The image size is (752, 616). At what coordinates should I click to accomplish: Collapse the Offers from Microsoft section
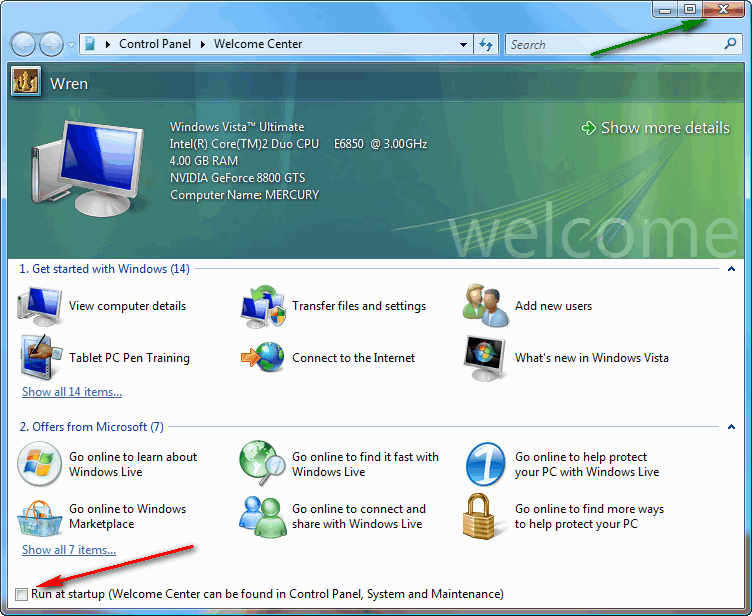point(731,426)
